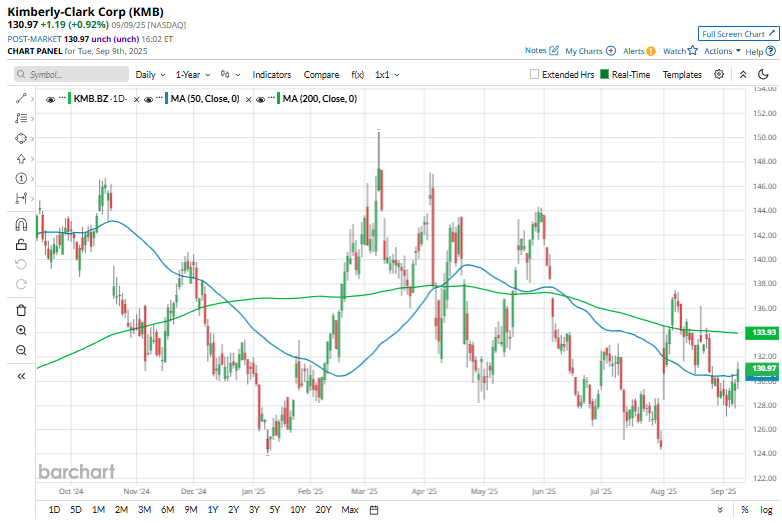This screenshot has height=523, width=782.
Task: Select the measure range tool
Action: tap(20, 198)
